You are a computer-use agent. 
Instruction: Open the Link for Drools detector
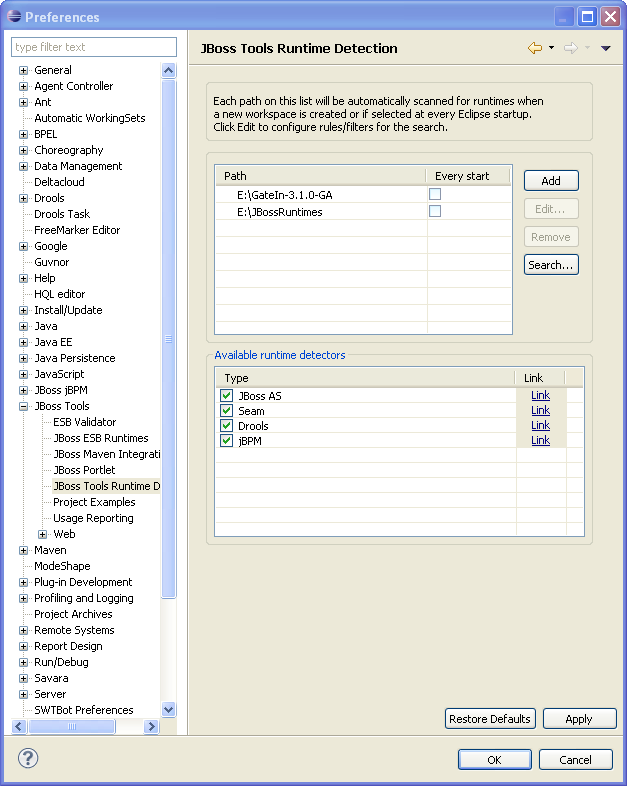540,426
